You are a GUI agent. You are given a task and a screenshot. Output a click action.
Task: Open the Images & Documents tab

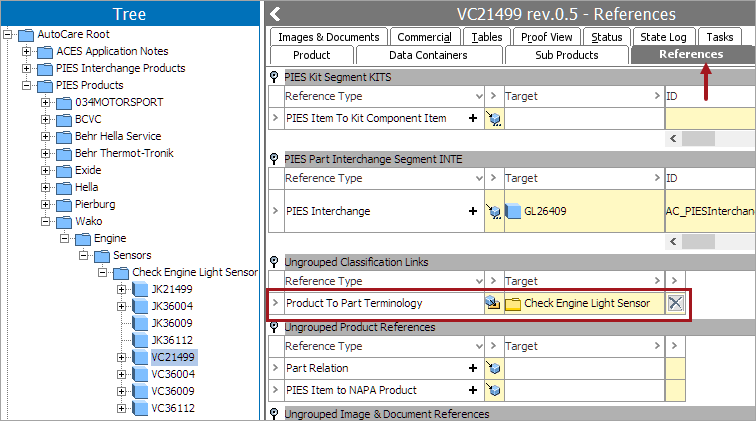pos(328,37)
